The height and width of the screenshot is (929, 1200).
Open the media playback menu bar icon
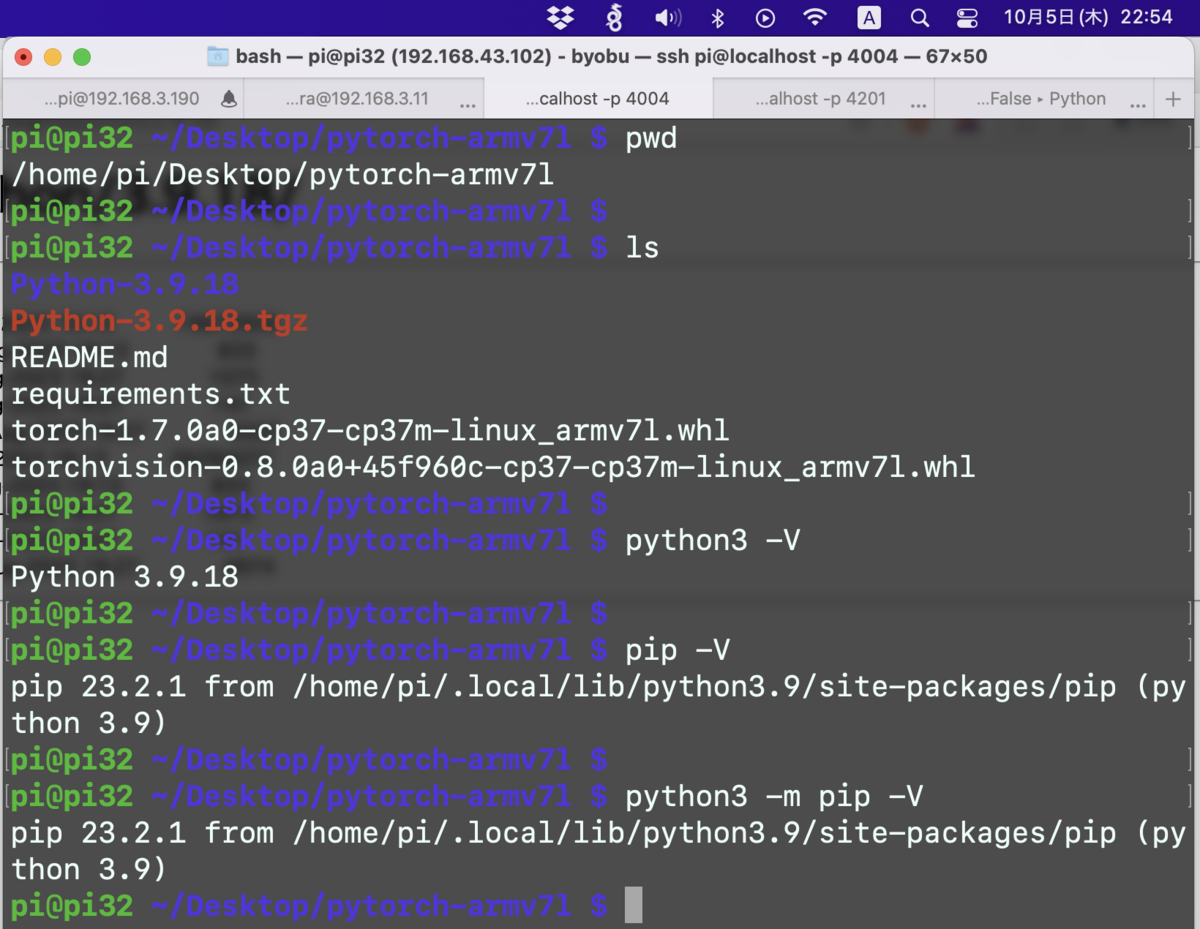tap(764, 17)
